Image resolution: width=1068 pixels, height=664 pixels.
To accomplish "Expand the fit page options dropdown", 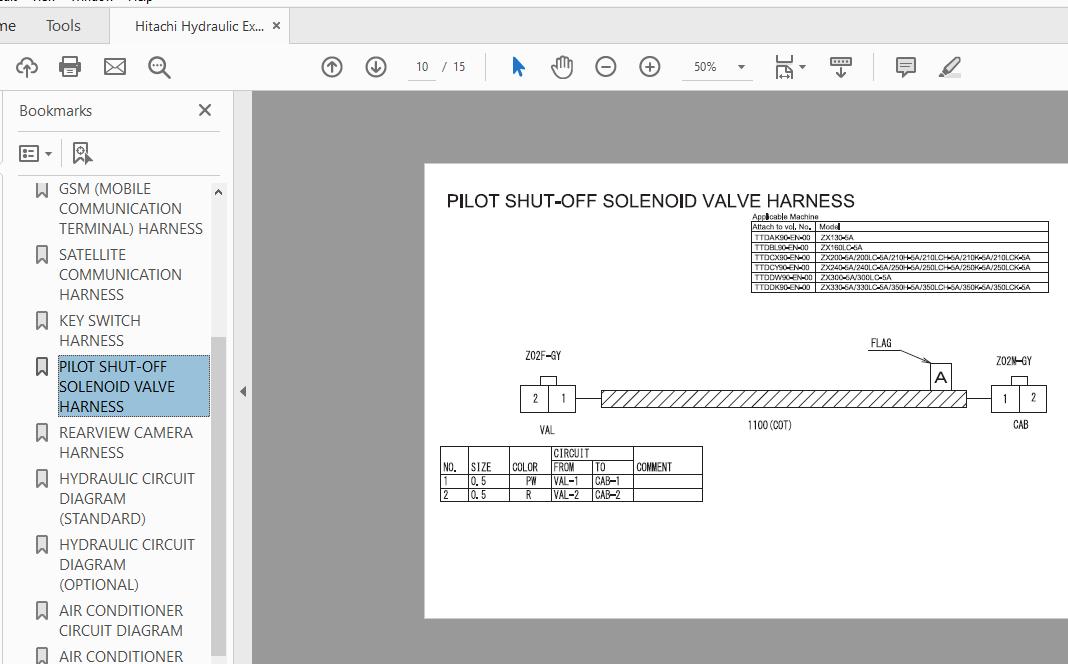I will click(802, 67).
